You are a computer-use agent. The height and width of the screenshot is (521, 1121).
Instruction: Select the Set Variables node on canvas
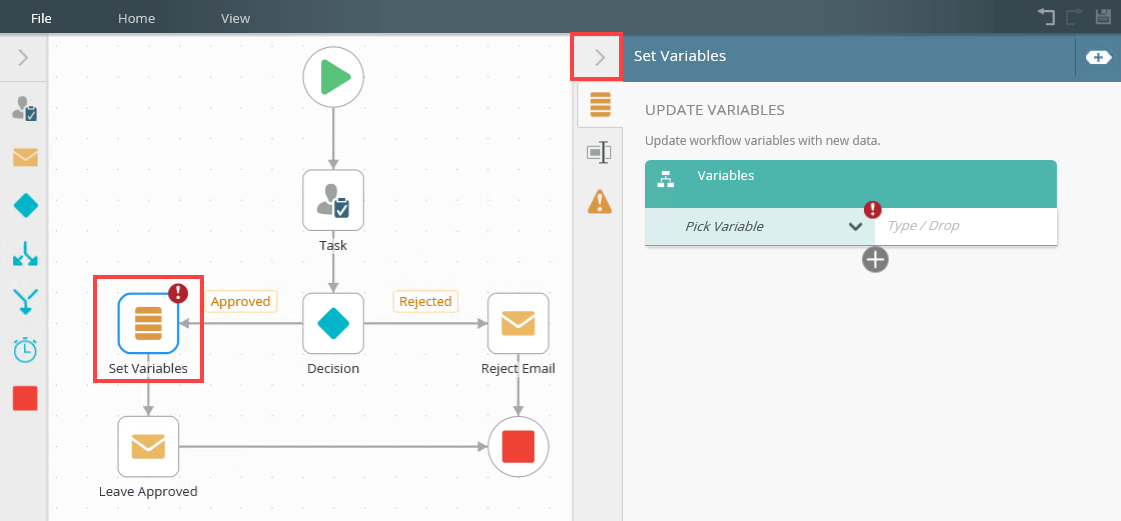point(148,323)
